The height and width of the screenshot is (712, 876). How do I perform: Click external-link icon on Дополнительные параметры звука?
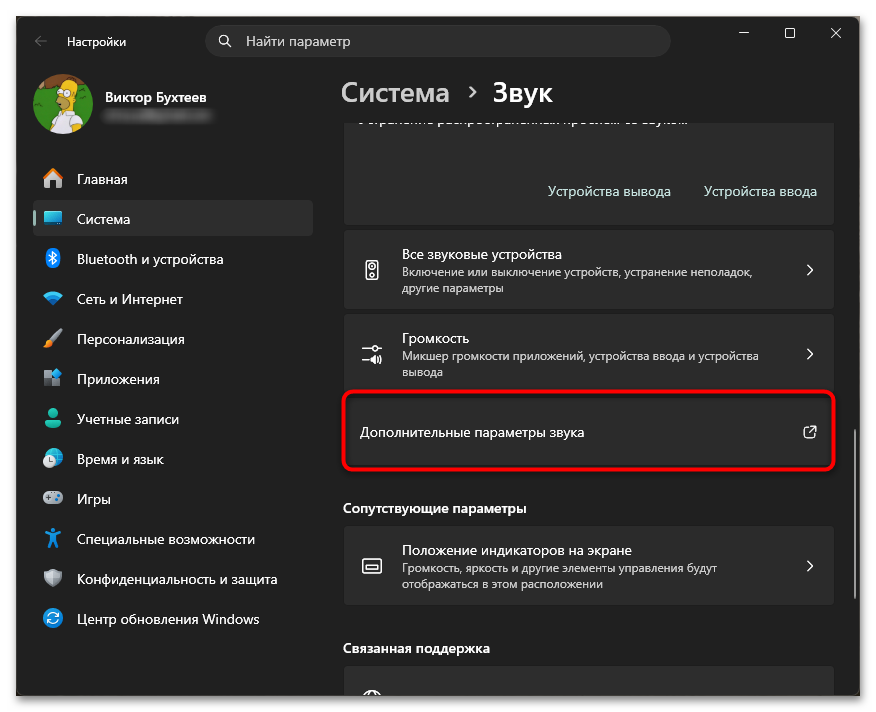coord(810,431)
